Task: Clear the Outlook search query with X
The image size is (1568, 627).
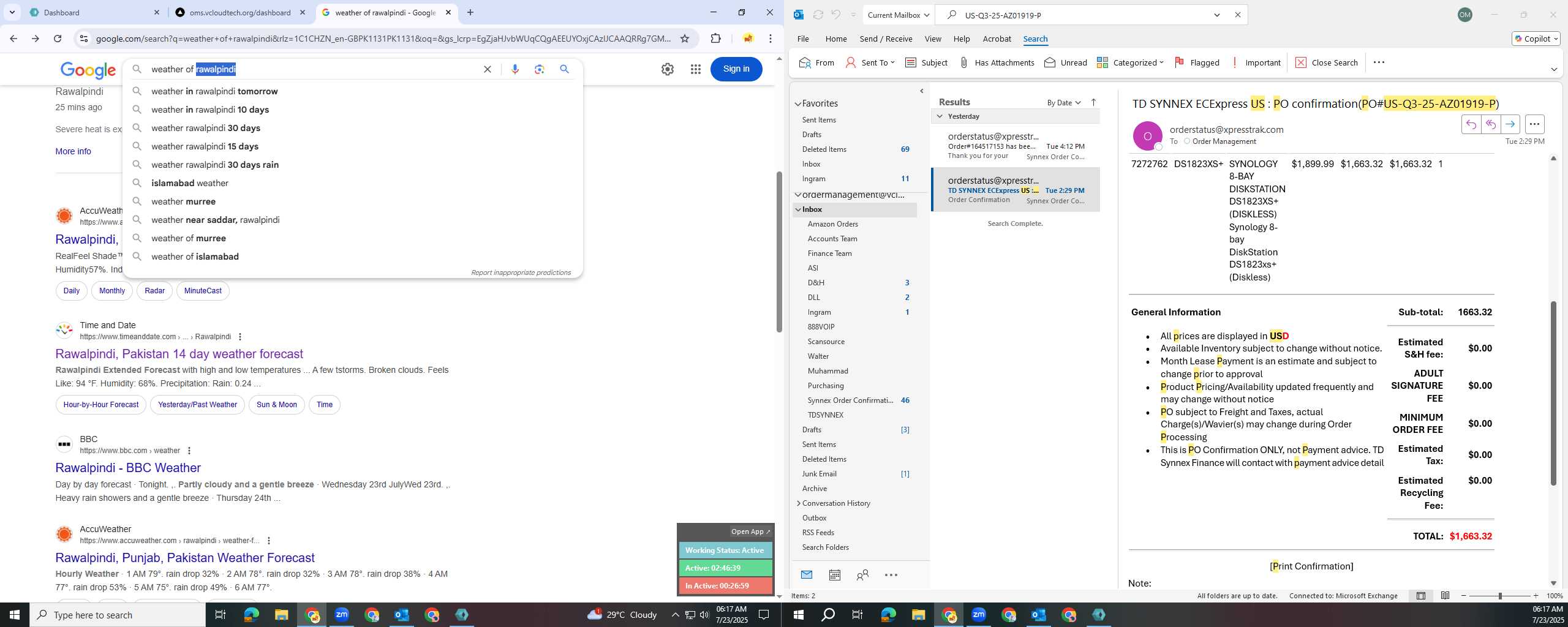Action: [x=1237, y=15]
